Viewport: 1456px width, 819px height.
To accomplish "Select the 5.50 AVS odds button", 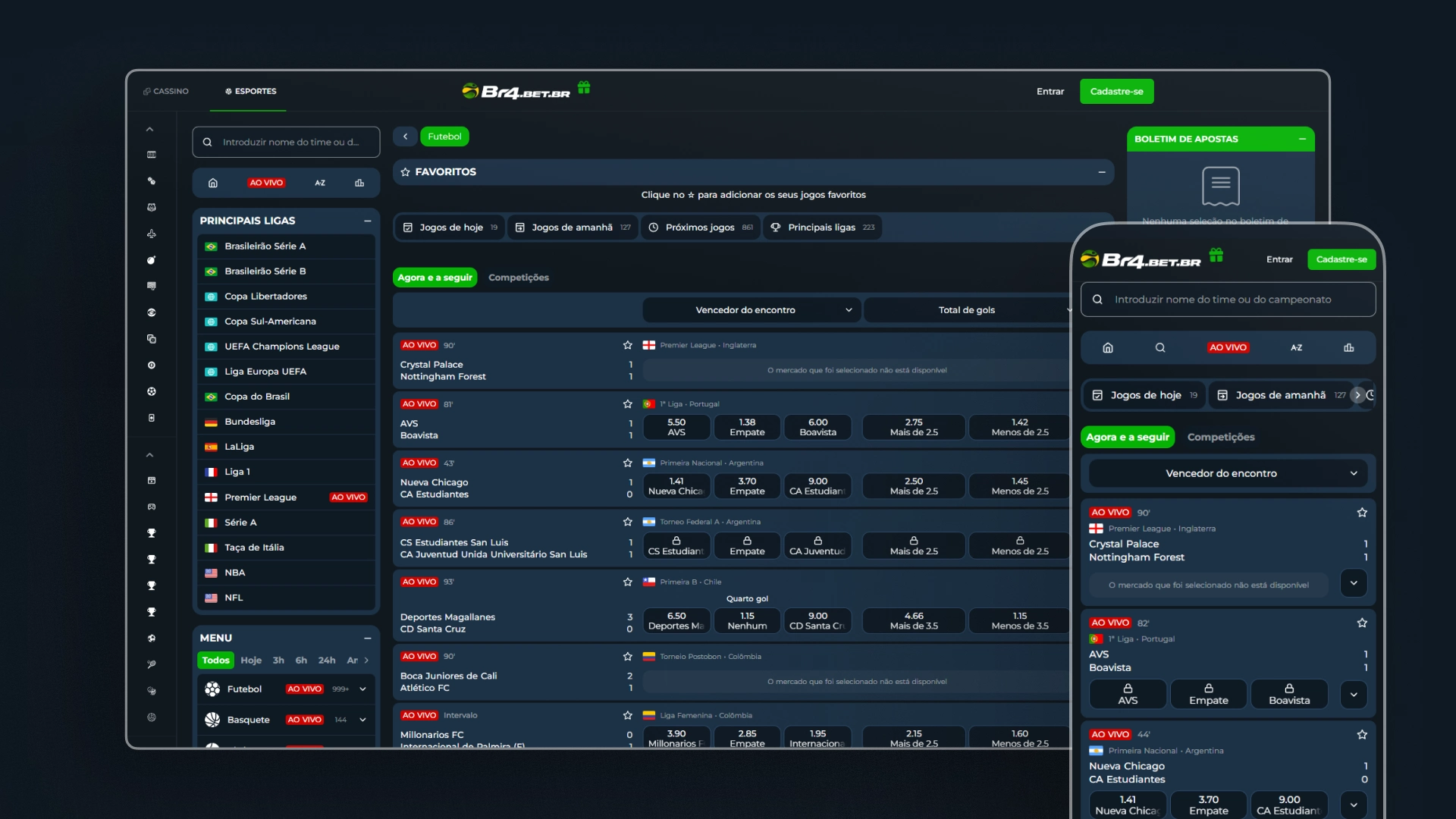I will pyautogui.click(x=676, y=427).
